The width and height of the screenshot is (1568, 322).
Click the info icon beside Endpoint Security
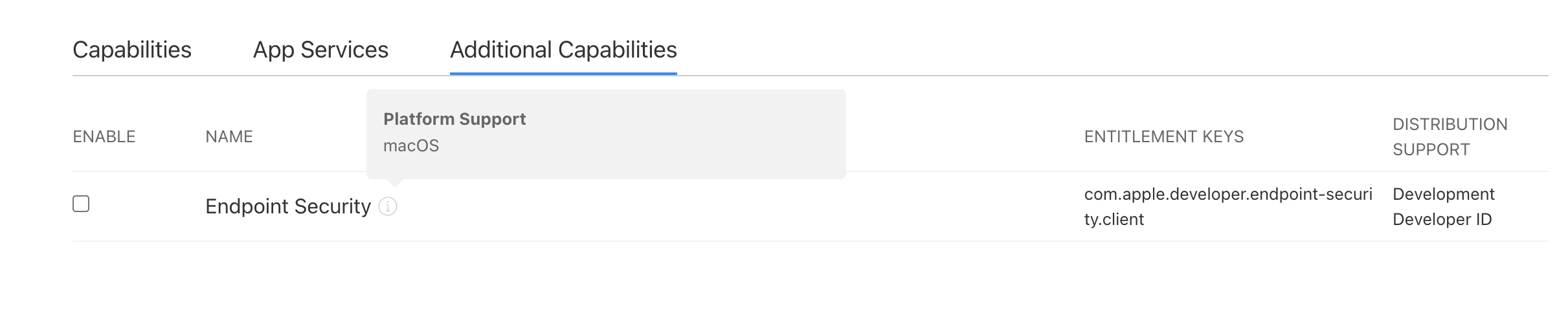tap(387, 207)
